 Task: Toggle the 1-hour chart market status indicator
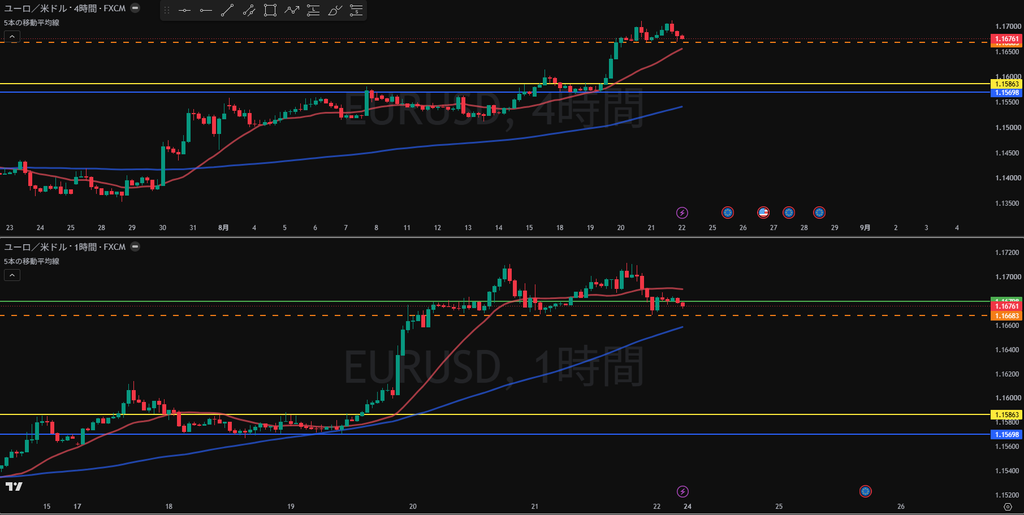click(135, 247)
